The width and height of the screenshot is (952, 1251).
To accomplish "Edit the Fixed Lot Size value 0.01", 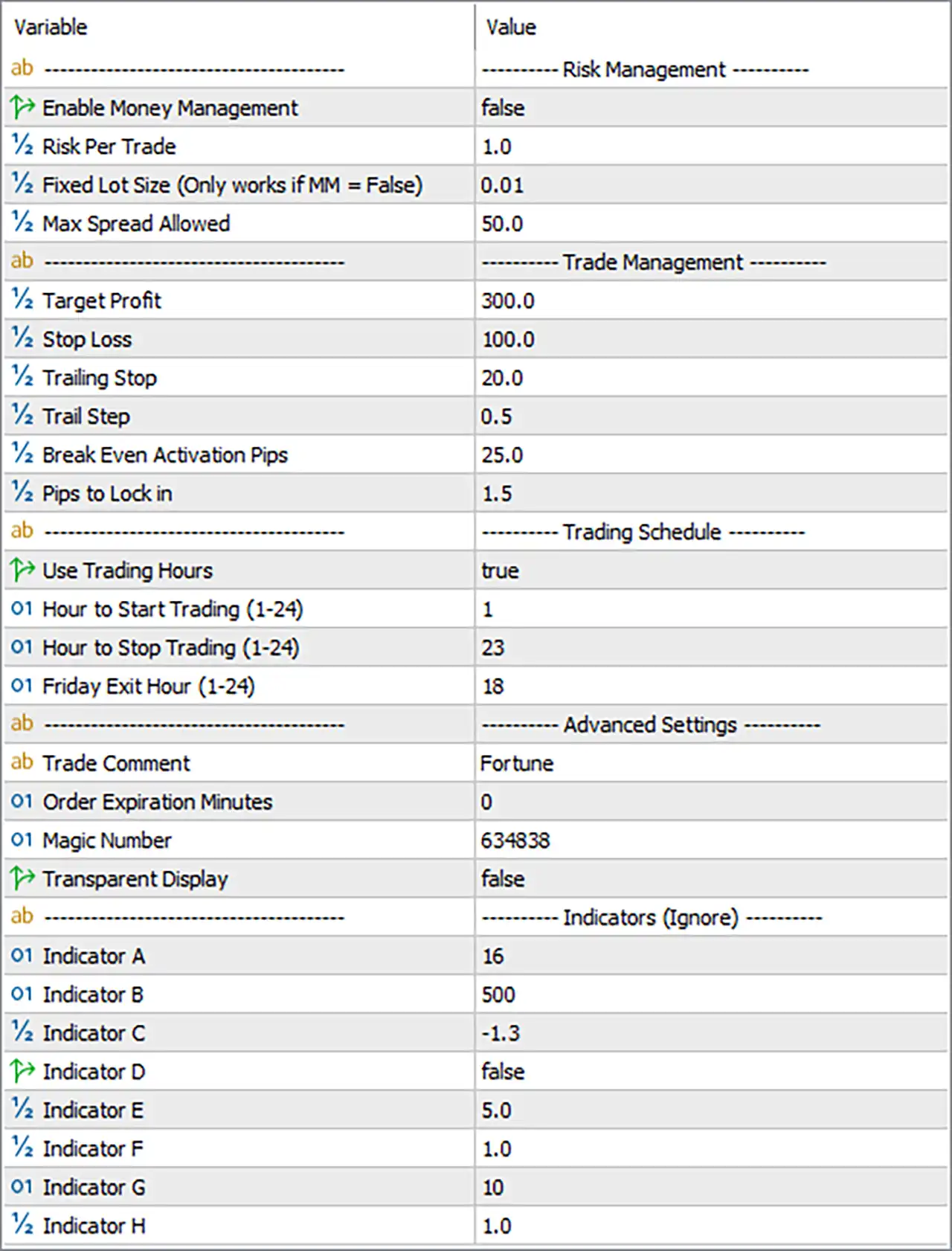I will [x=502, y=185].
